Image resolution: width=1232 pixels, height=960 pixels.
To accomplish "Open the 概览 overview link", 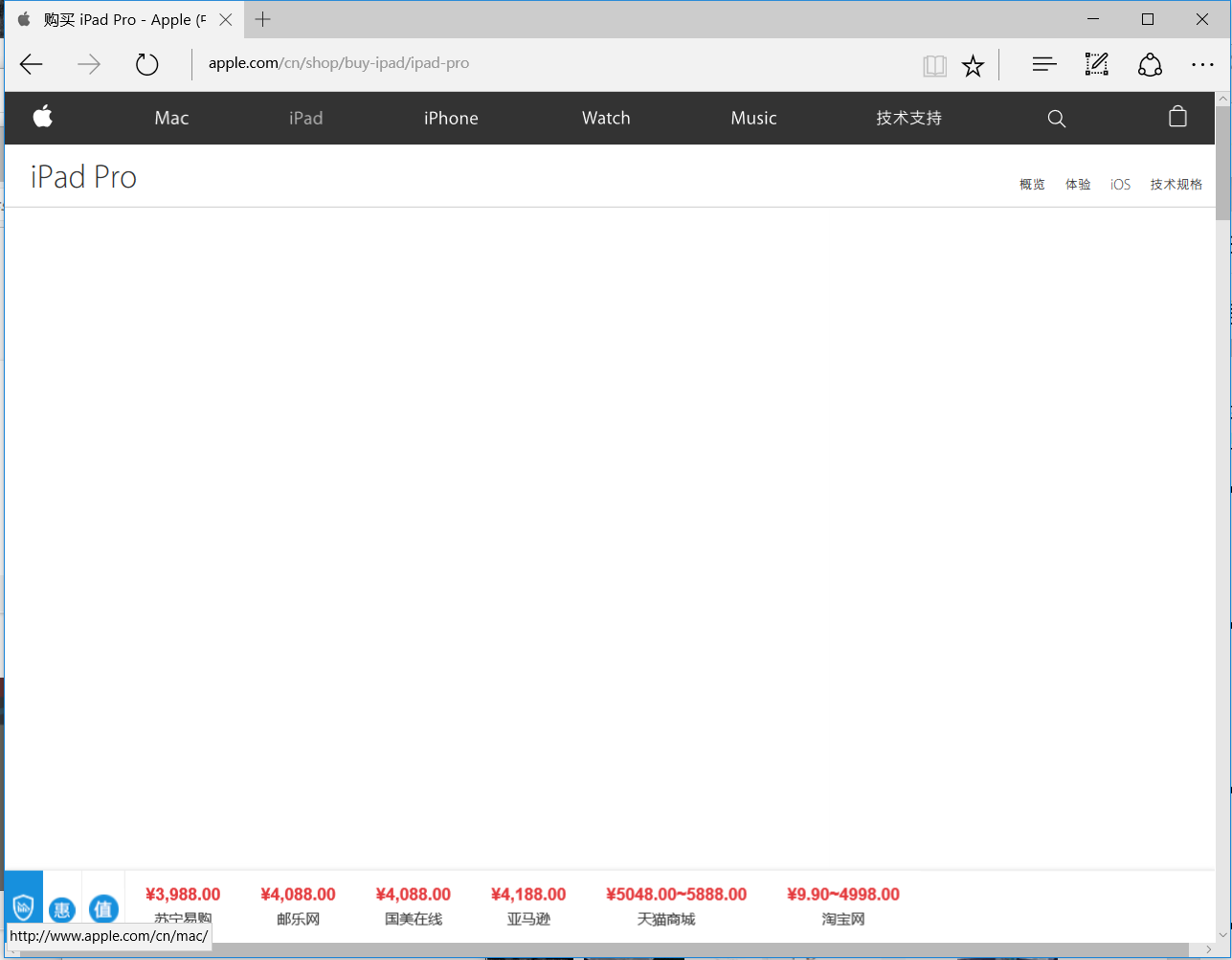I will pyautogui.click(x=1032, y=185).
